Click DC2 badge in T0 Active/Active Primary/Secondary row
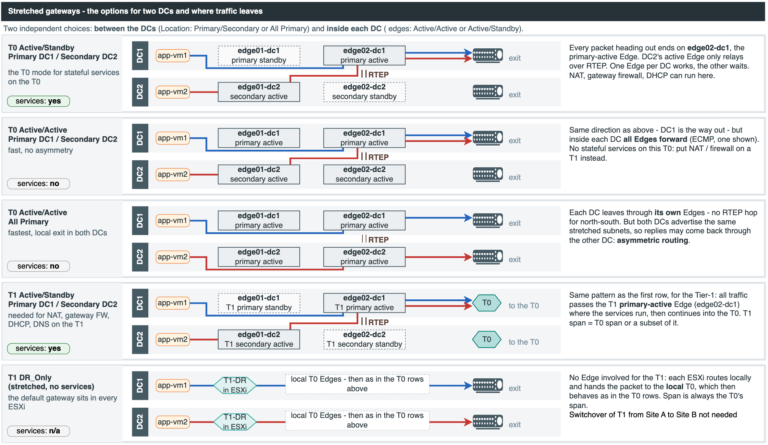The height and width of the screenshot is (445, 768). tap(140, 174)
